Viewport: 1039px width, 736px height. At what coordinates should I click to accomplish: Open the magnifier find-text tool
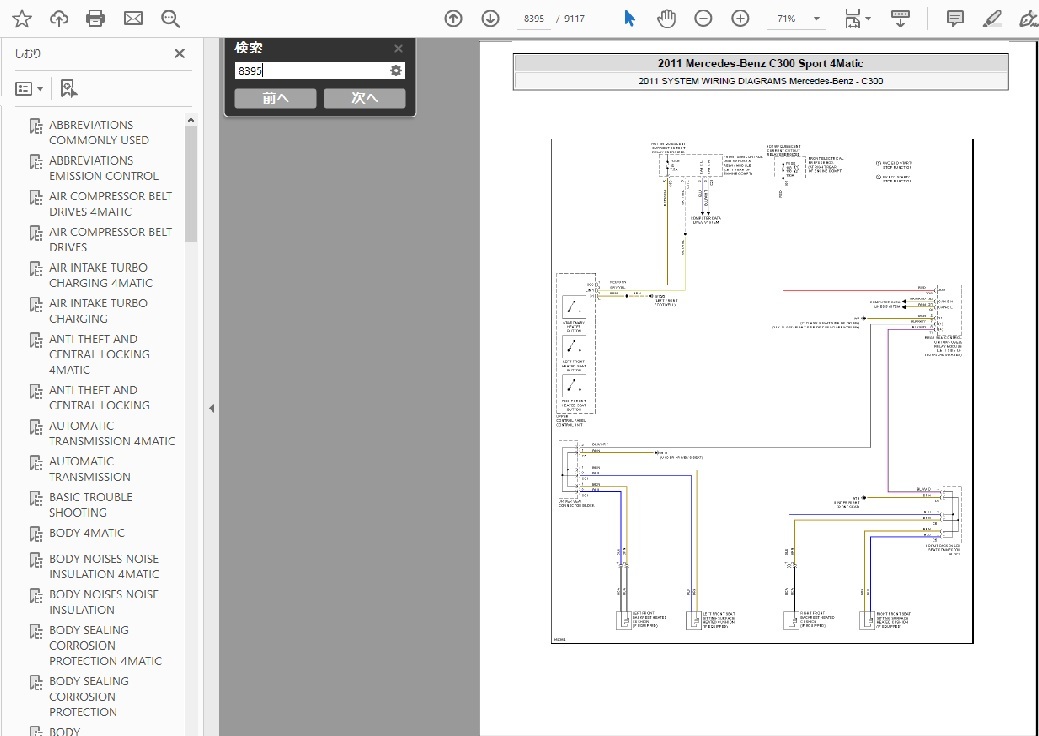[170, 19]
